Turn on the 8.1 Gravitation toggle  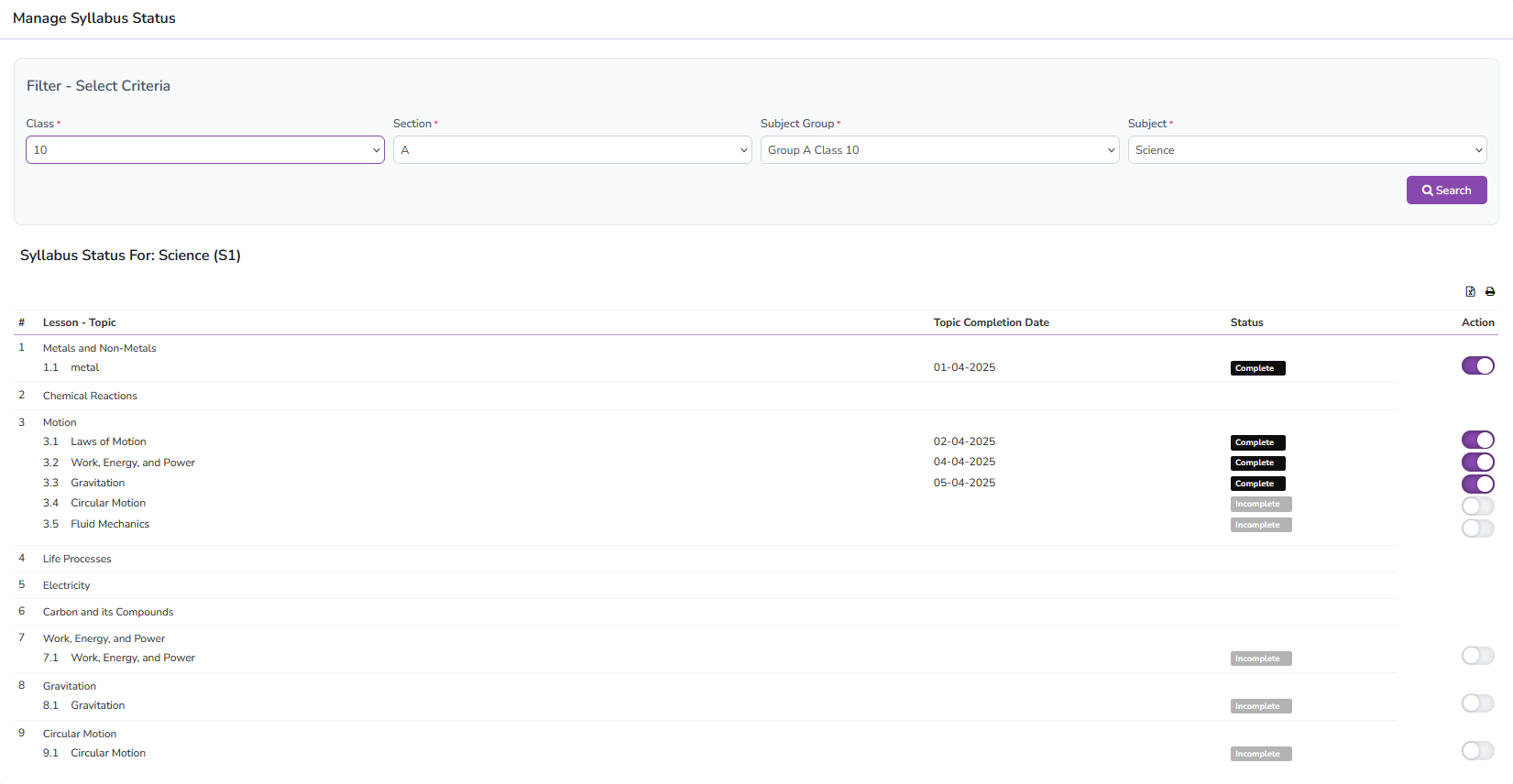point(1477,703)
